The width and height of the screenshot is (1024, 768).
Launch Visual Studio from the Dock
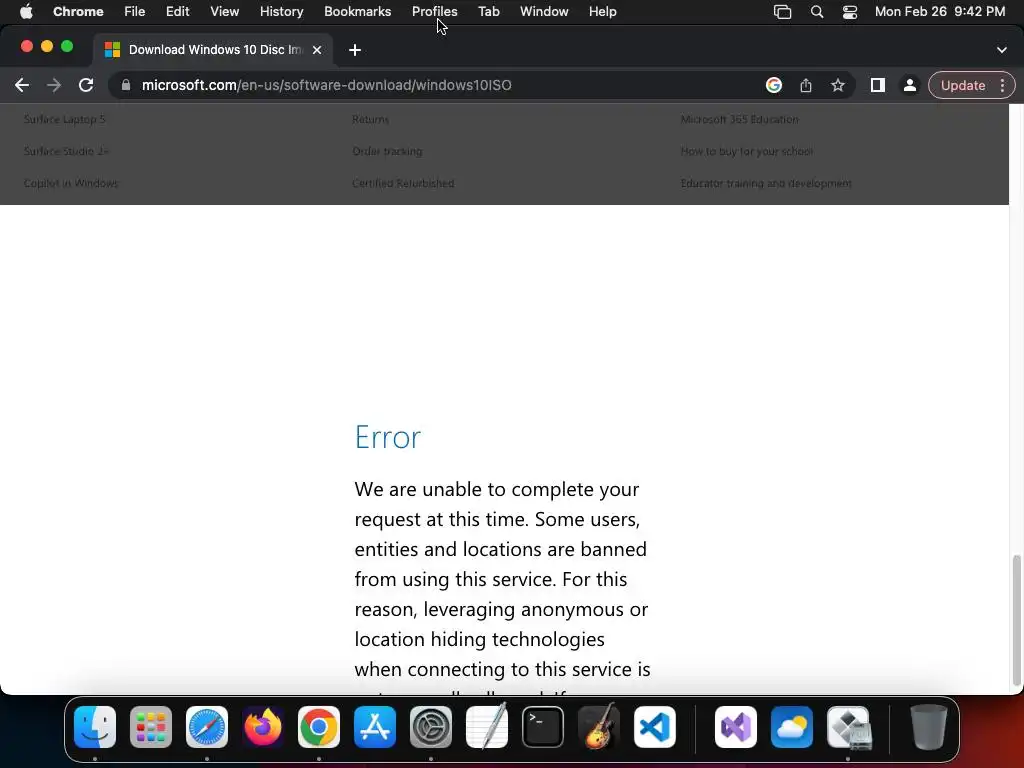[x=736, y=727]
